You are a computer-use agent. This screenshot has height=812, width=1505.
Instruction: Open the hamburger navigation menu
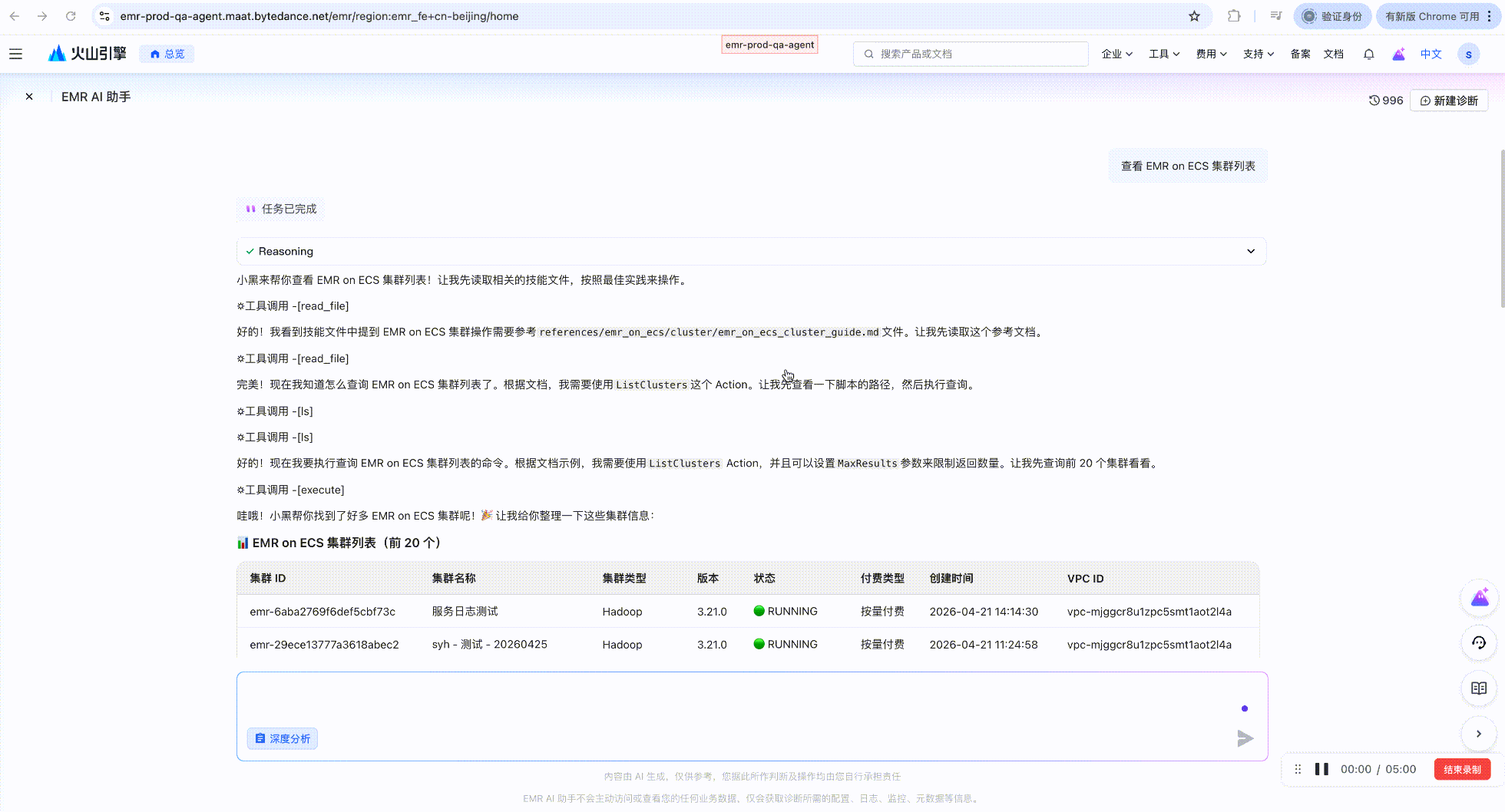15,54
